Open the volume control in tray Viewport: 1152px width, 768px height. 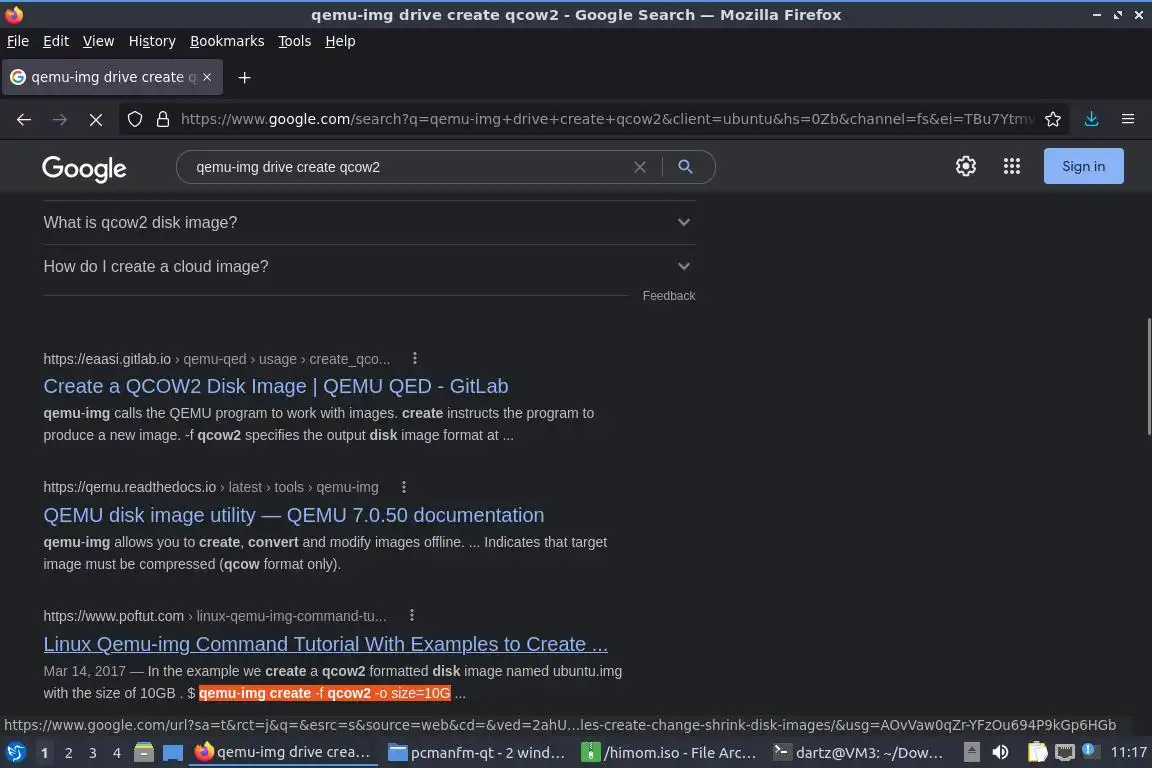coord(1000,753)
